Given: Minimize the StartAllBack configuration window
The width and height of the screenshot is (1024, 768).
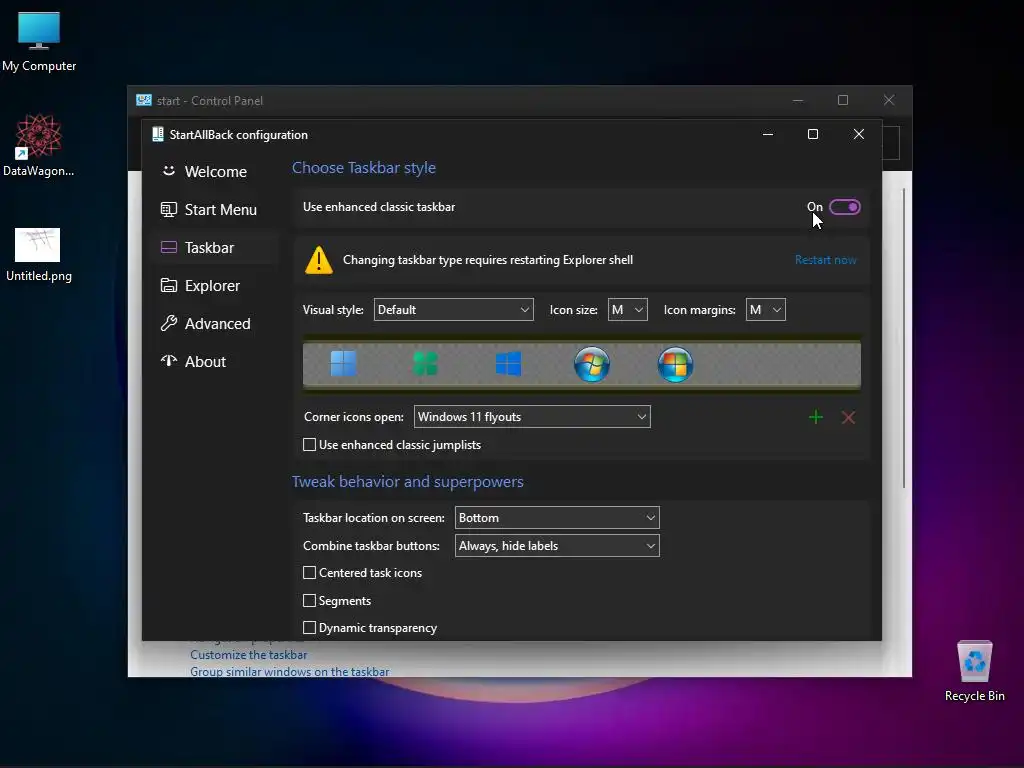Looking at the screenshot, I should (x=768, y=135).
